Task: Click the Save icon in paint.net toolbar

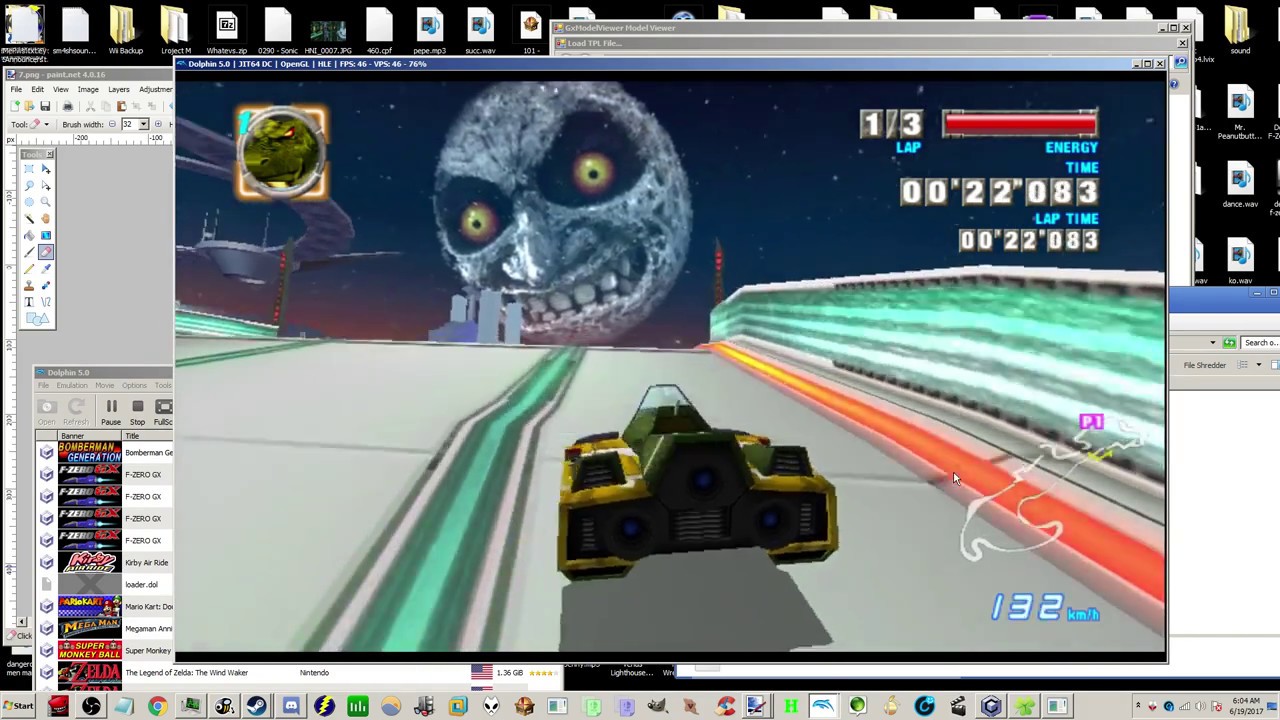Action: pyautogui.click(x=45, y=106)
